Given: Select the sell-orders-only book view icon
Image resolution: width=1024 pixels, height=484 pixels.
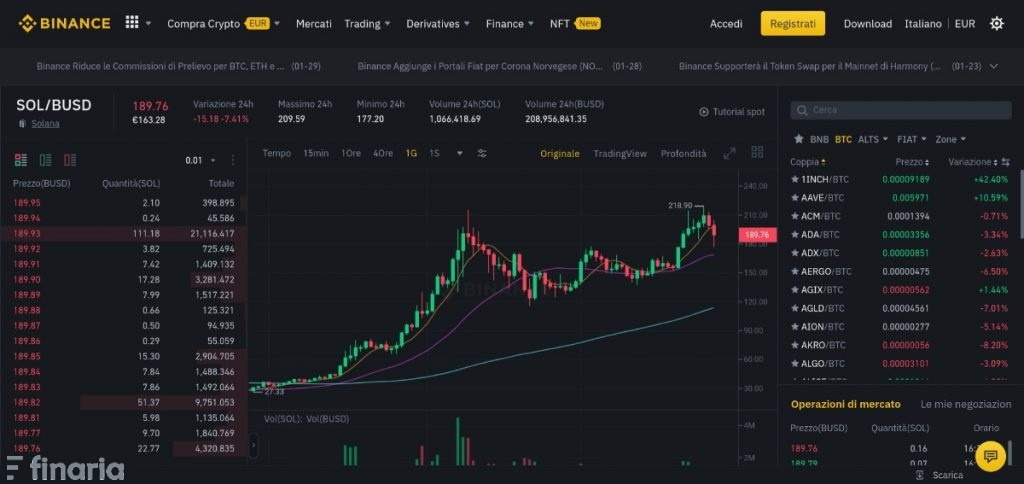Looking at the screenshot, I should (x=70, y=160).
